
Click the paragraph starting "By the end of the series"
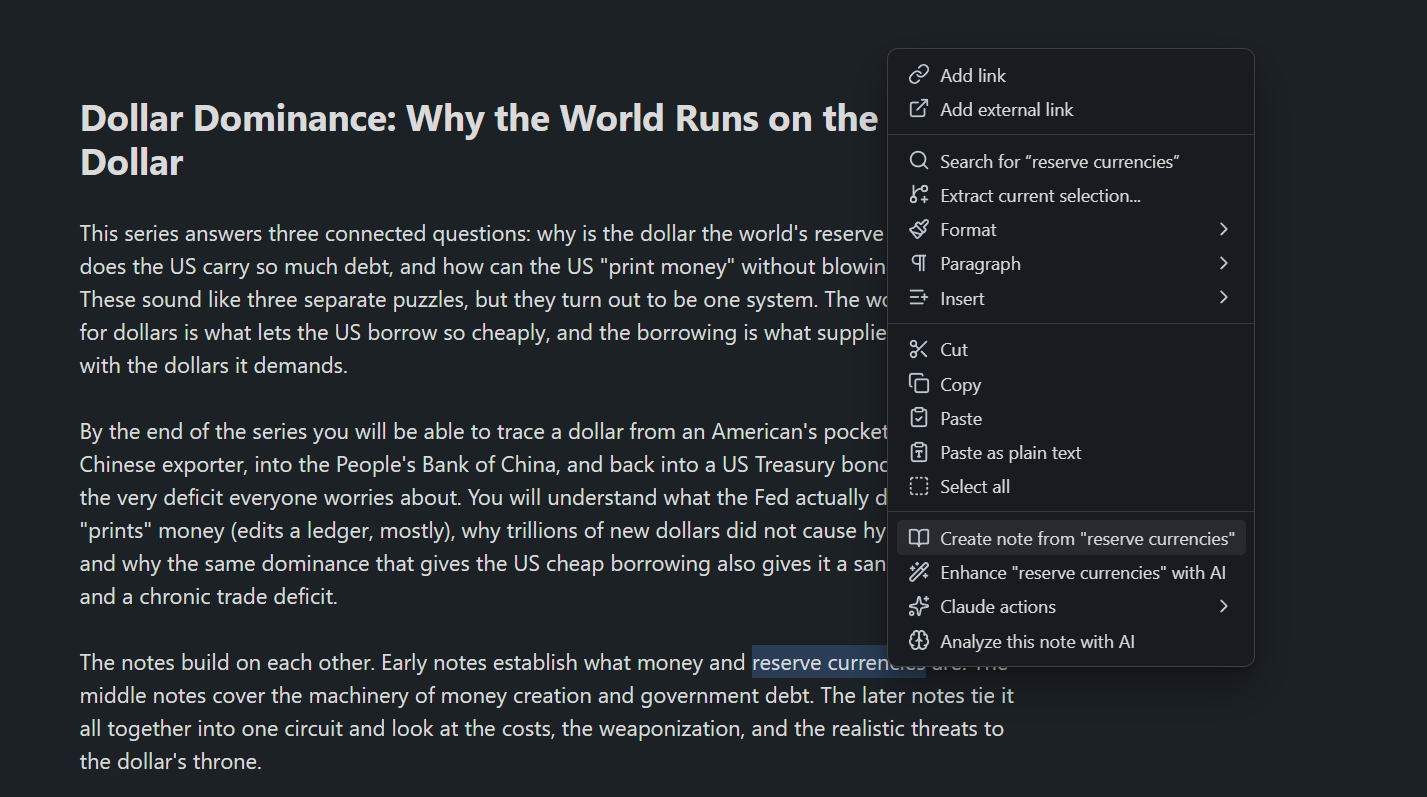click(x=484, y=514)
